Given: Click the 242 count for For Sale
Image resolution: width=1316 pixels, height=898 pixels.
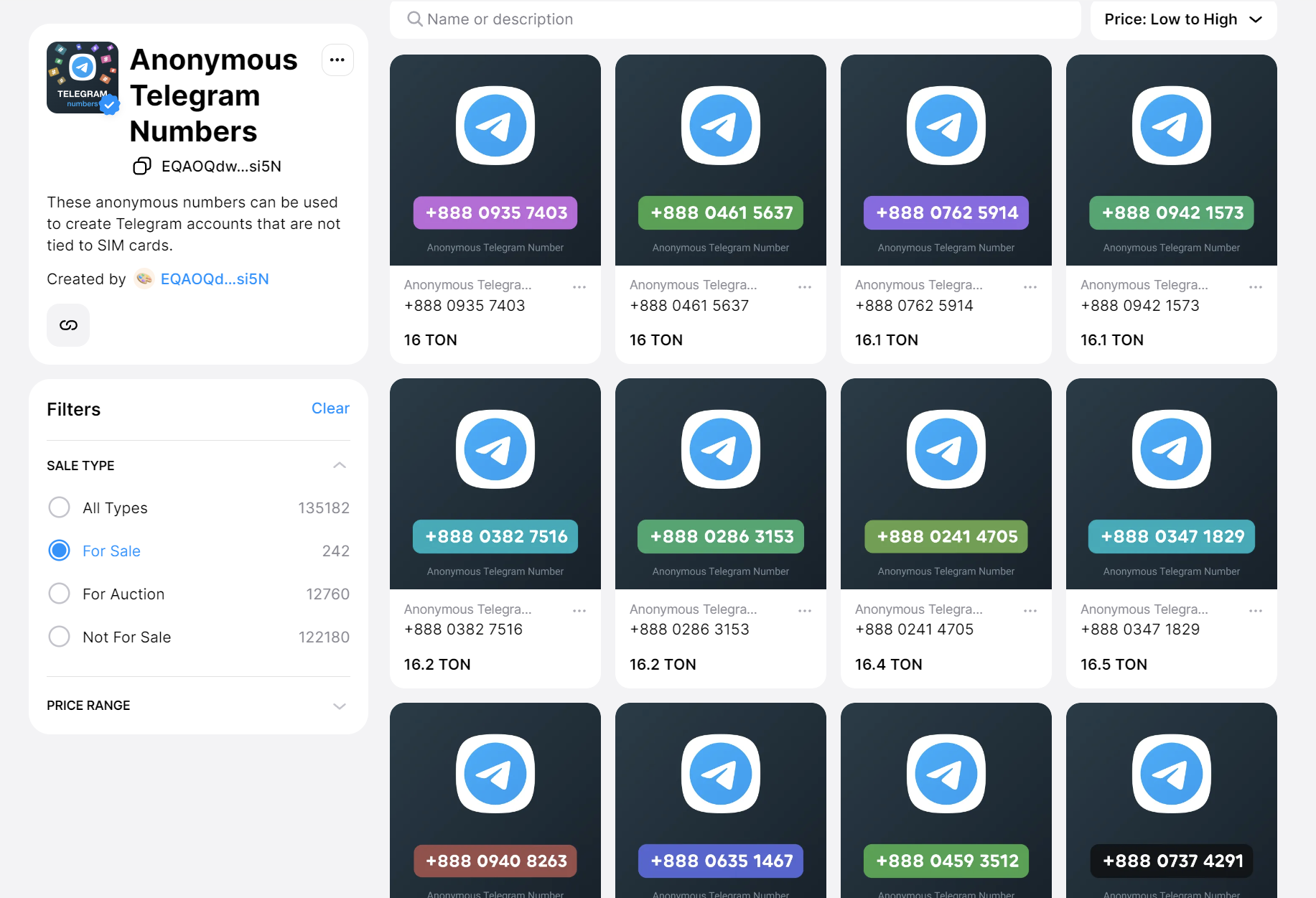Looking at the screenshot, I should (336, 551).
